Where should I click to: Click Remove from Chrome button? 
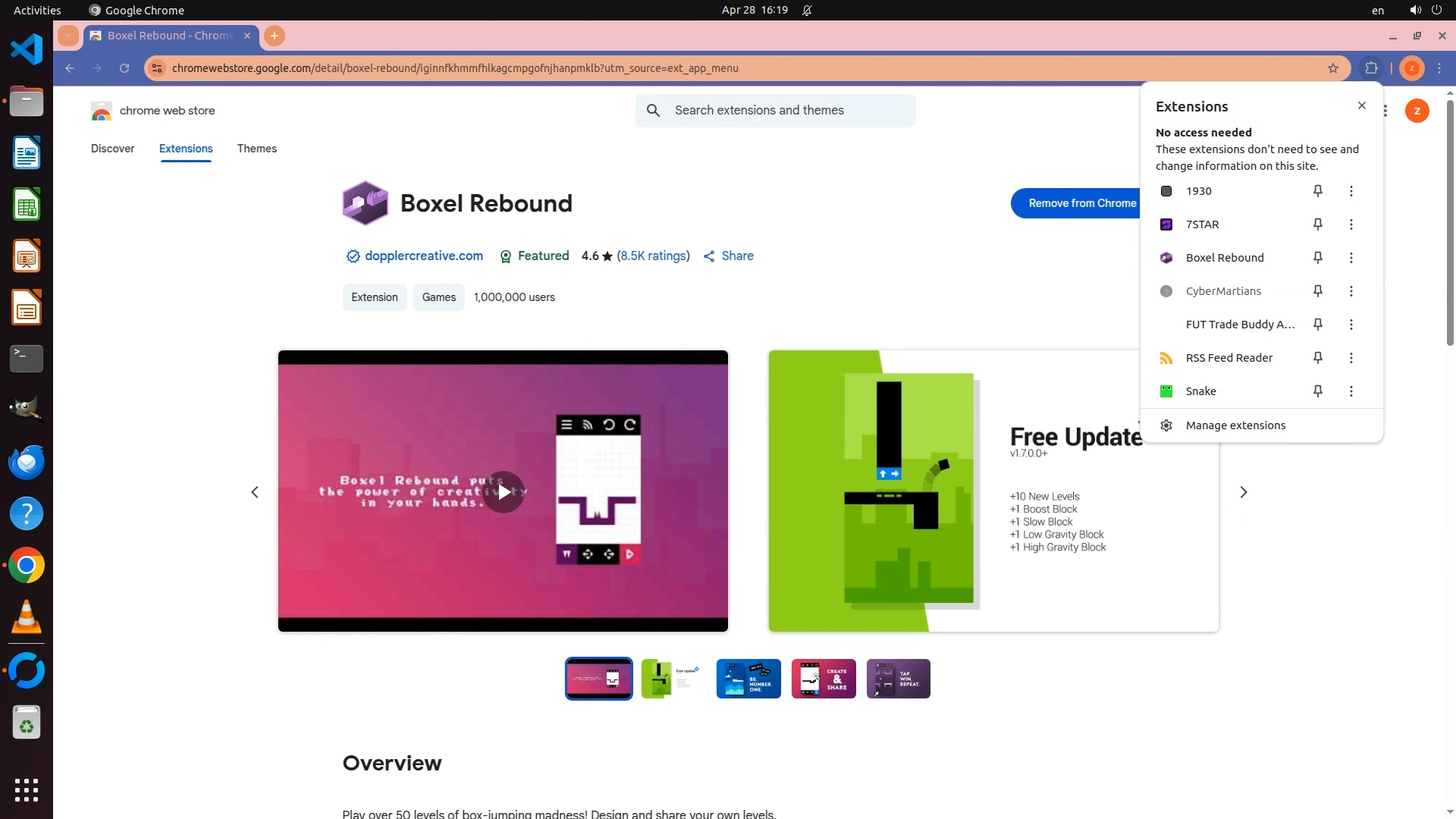[x=1077, y=203]
